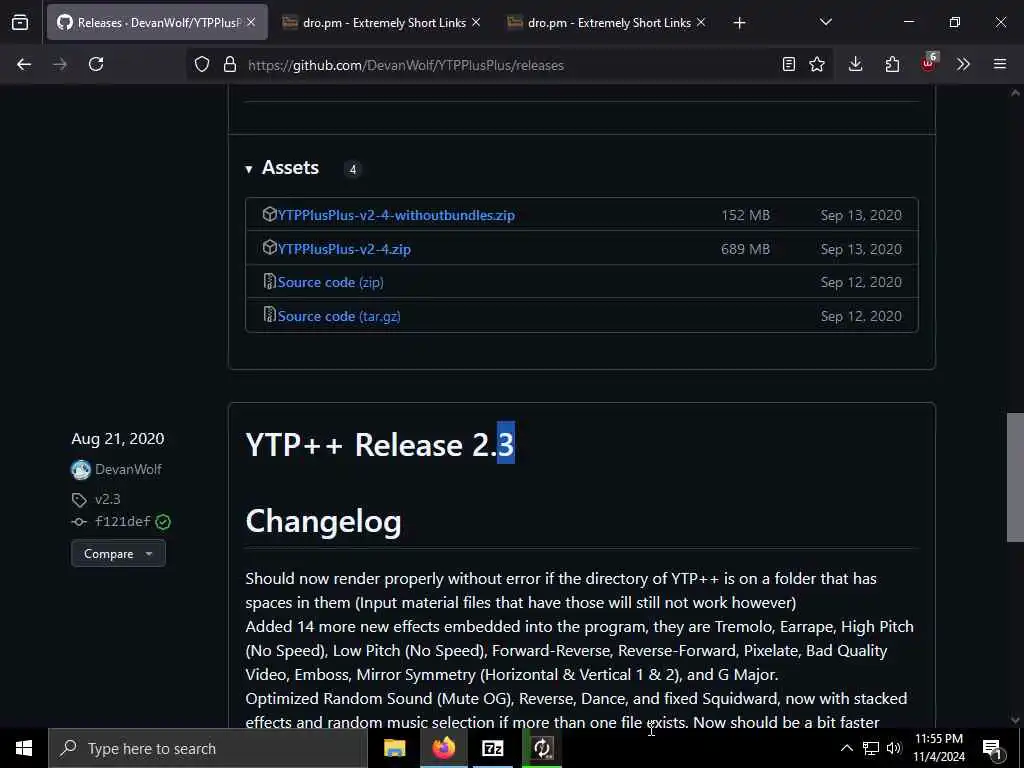Open the tracking protection shield icon
This screenshot has width=1024, height=768.
coord(202,65)
